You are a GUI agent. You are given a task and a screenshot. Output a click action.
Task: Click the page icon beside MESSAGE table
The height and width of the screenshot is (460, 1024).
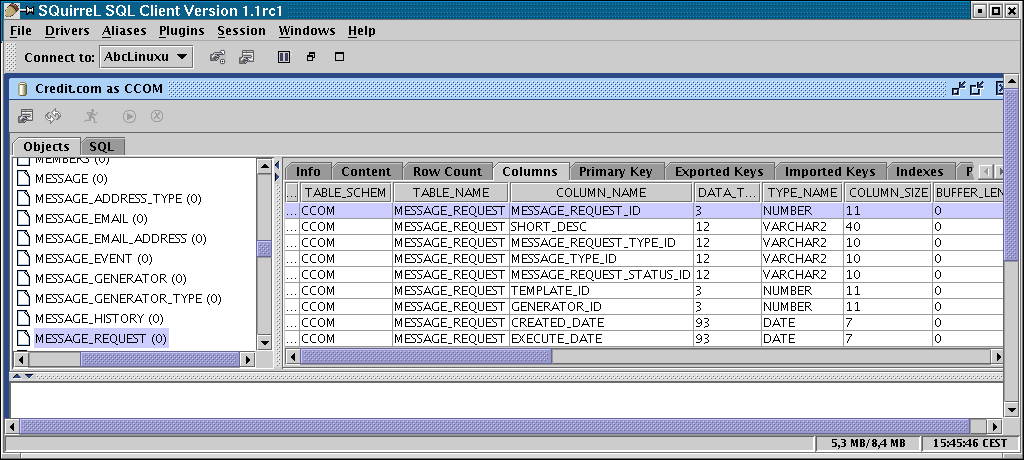(23, 178)
